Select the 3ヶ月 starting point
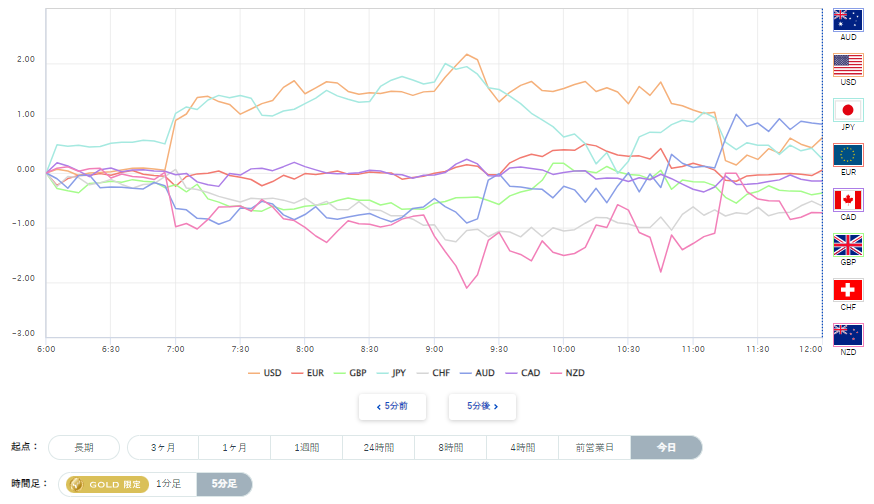The width and height of the screenshot is (874, 504). point(163,448)
